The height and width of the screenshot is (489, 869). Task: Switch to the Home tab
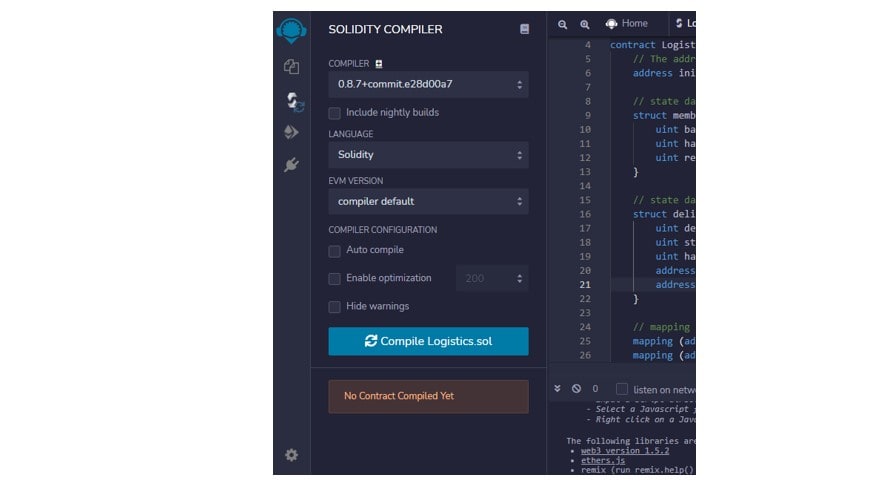[x=627, y=24]
